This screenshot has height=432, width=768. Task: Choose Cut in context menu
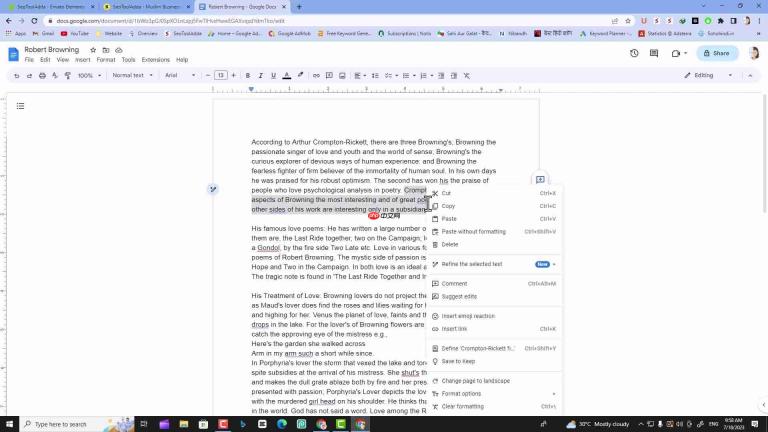(495, 193)
